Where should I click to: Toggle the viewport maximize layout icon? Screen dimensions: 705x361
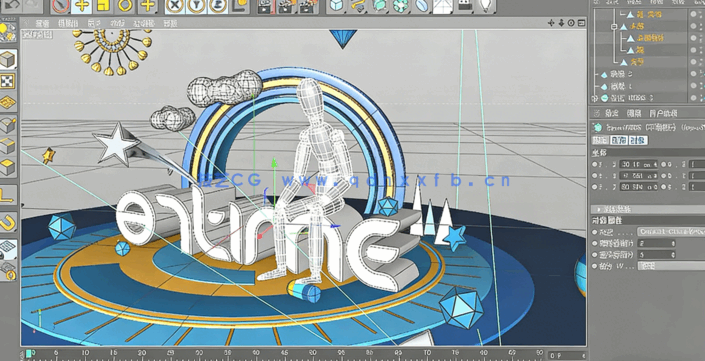point(581,23)
